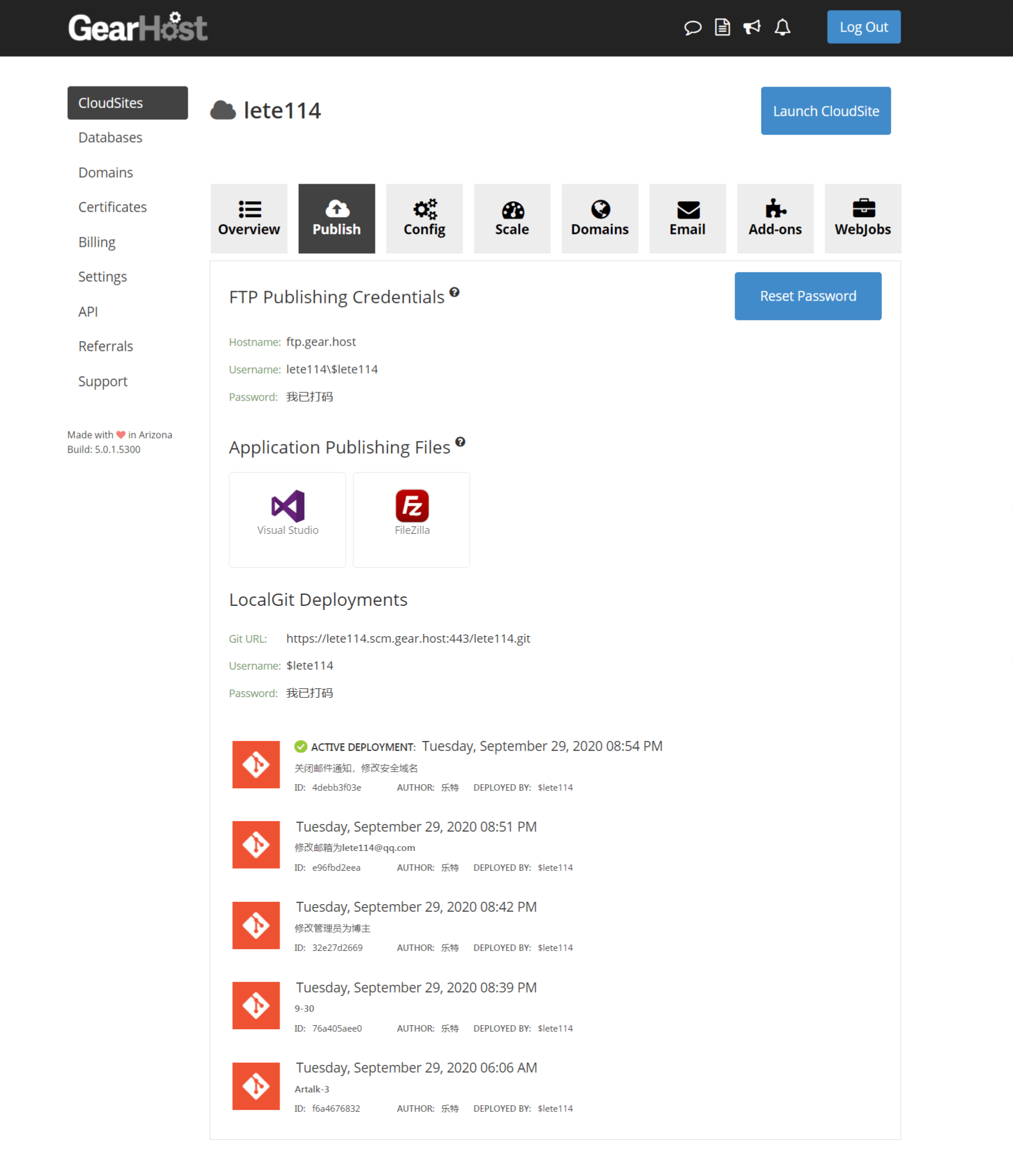Open the chat speech bubble icon
This screenshot has height=1176, width=1013.
(x=692, y=27)
